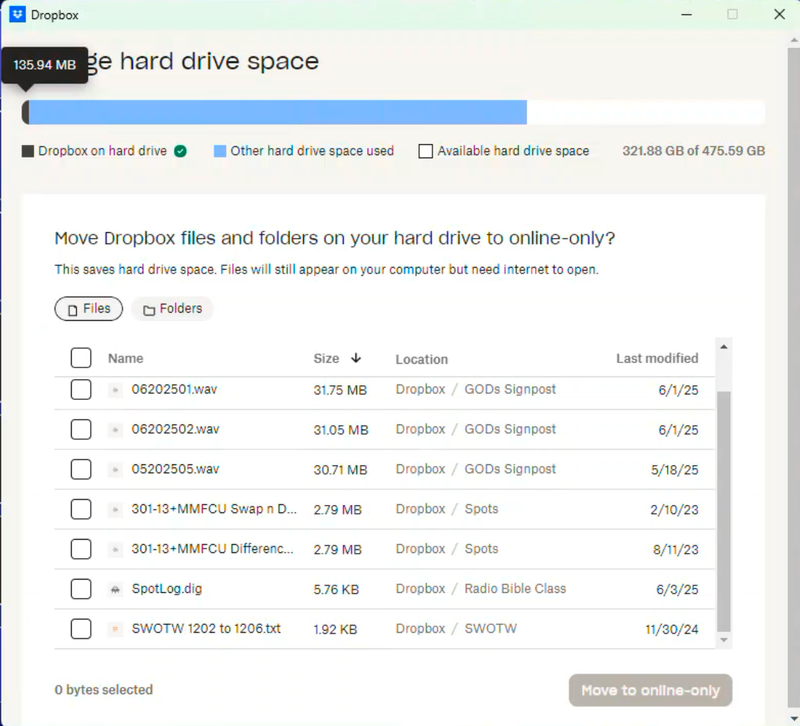Click the scrollbar down arrow in file list
Image resolution: width=800 pixels, height=726 pixels.
(x=724, y=638)
